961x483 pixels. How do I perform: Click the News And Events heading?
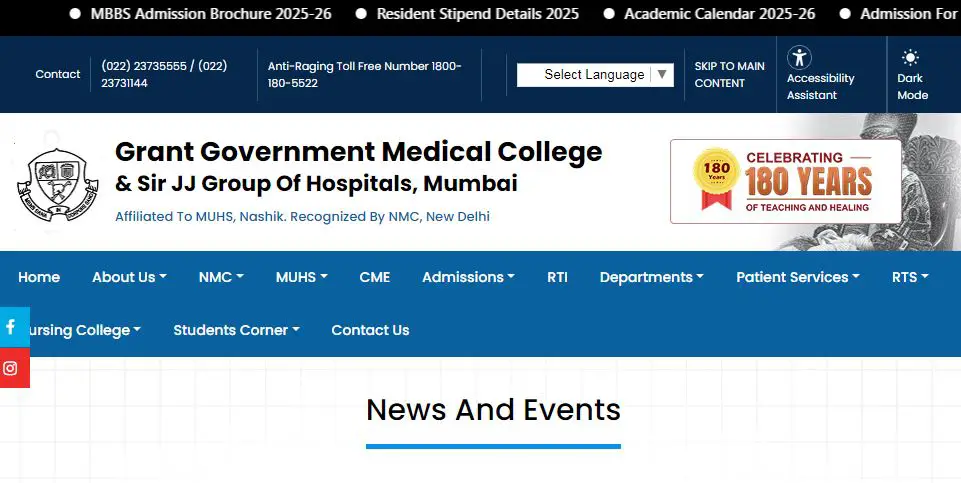click(x=493, y=409)
